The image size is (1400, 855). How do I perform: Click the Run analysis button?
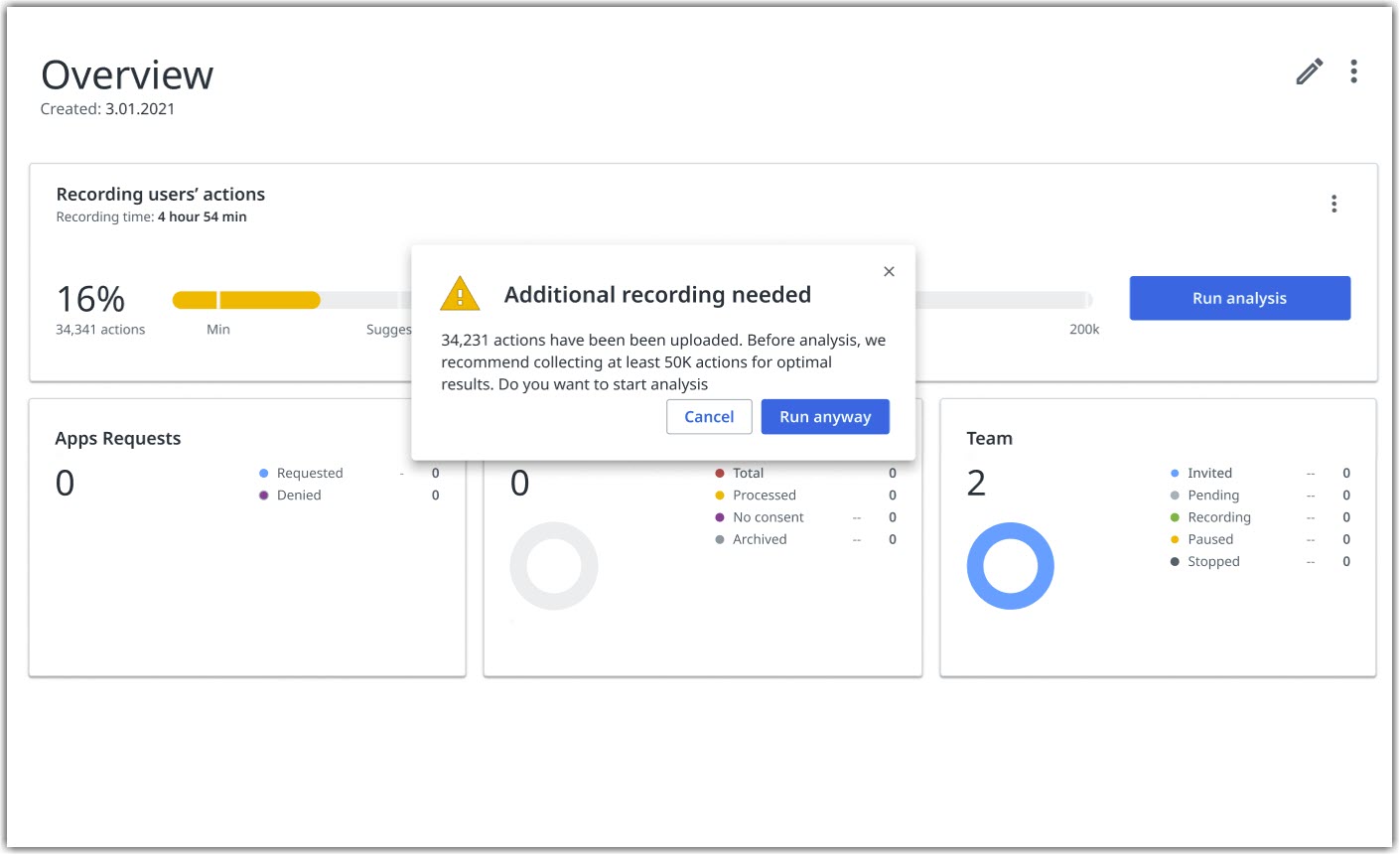[1239, 298]
